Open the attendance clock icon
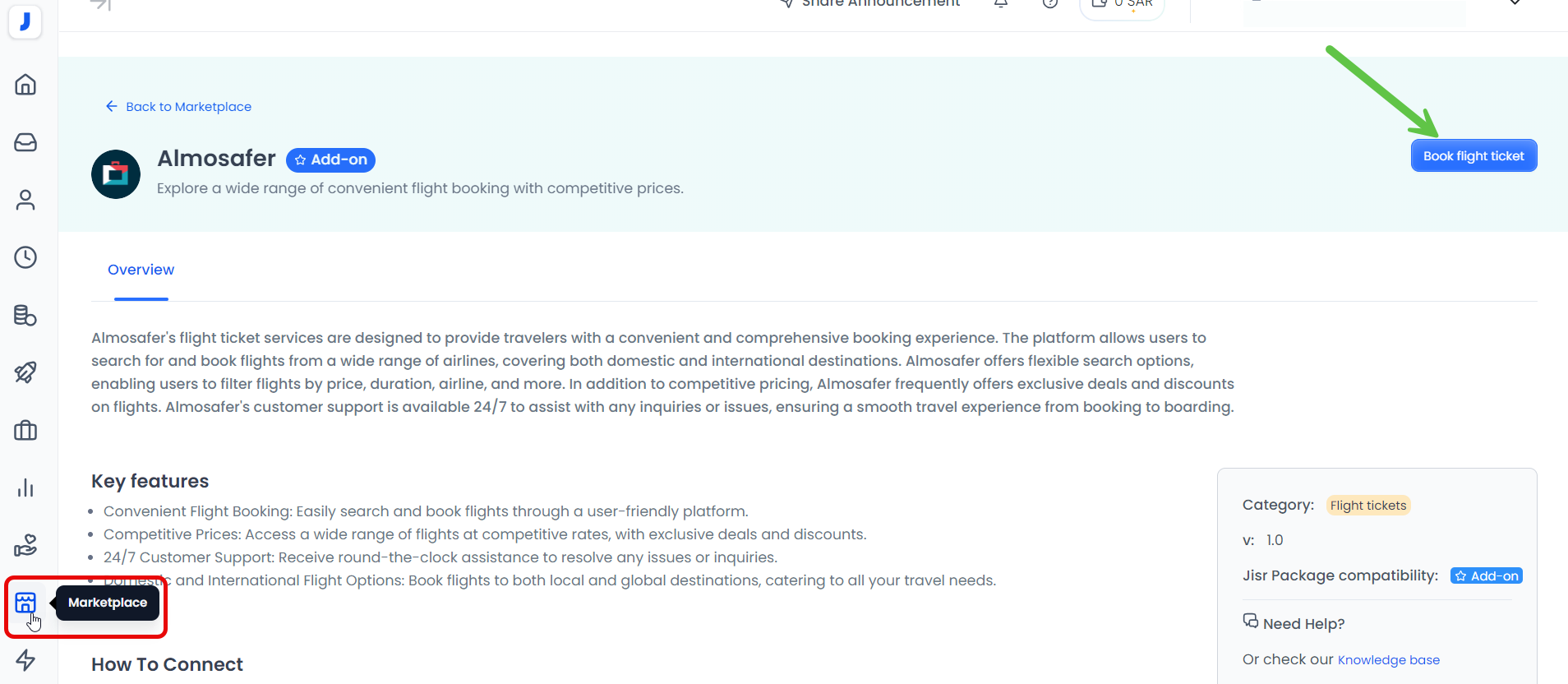Image resolution: width=1568 pixels, height=684 pixels. tap(25, 257)
